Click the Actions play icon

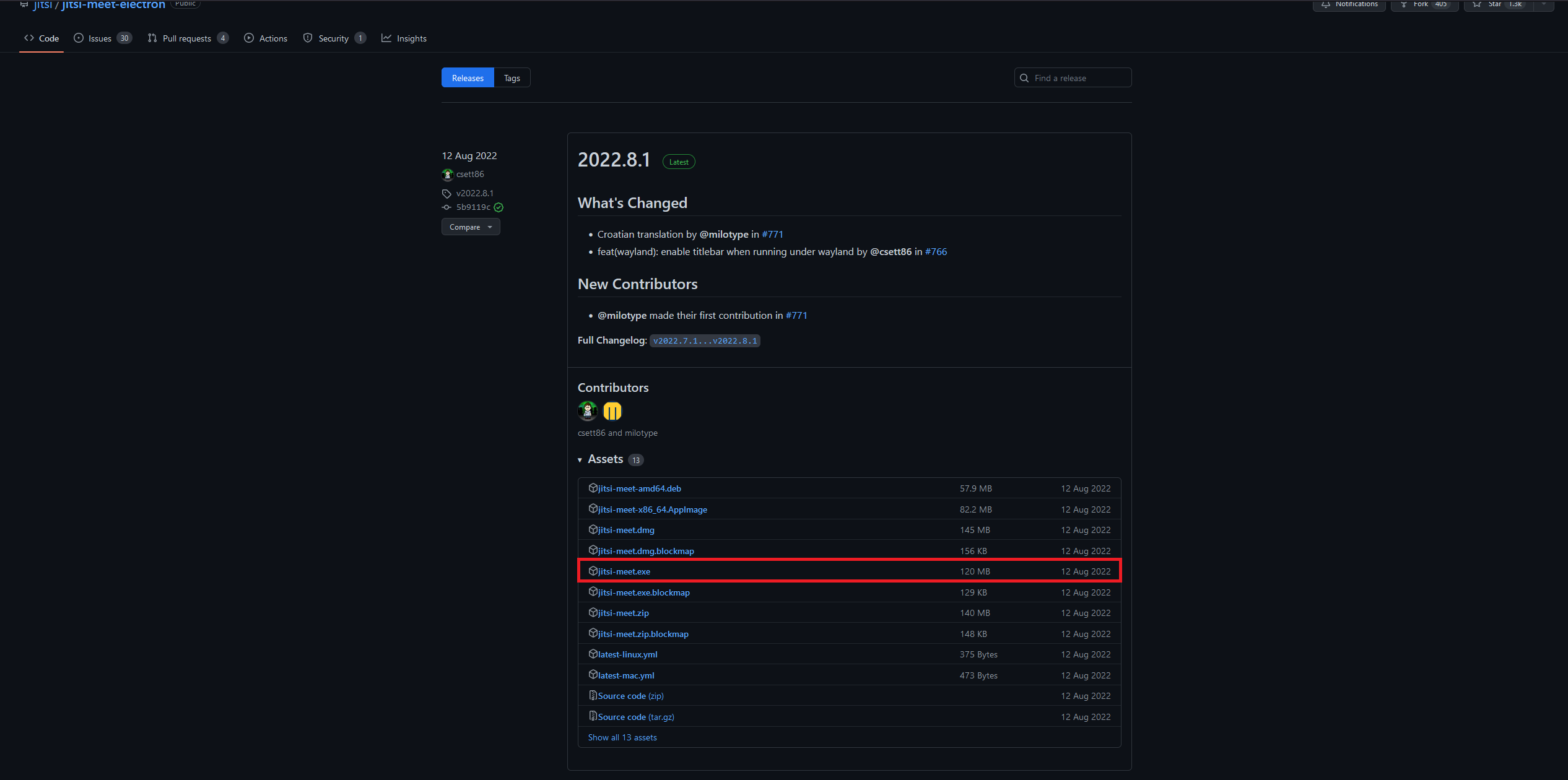(249, 38)
